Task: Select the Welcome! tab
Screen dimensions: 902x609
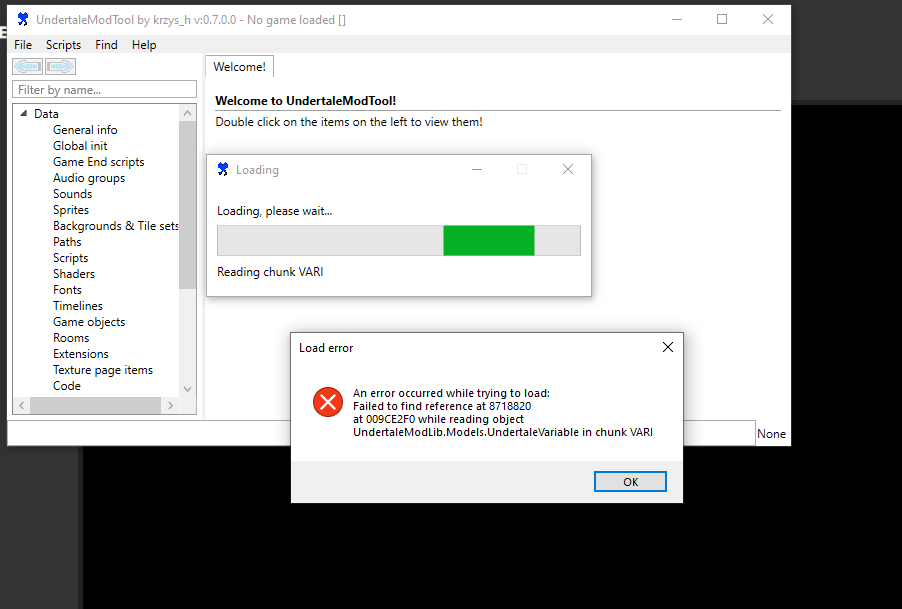Action: click(x=239, y=67)
